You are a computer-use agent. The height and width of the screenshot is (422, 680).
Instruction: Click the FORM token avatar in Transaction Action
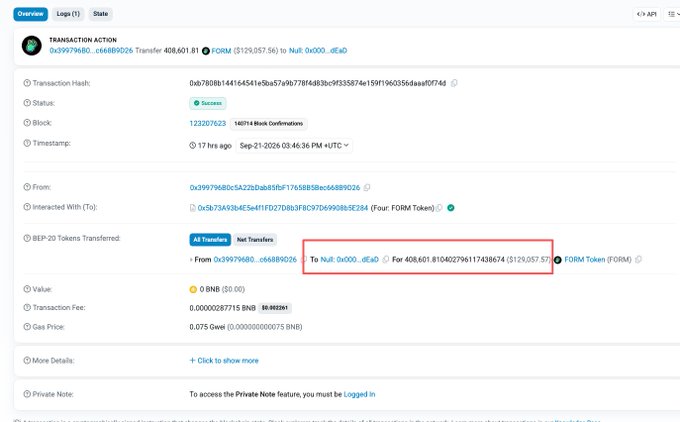pyautogui.click(x=32, y=46)
